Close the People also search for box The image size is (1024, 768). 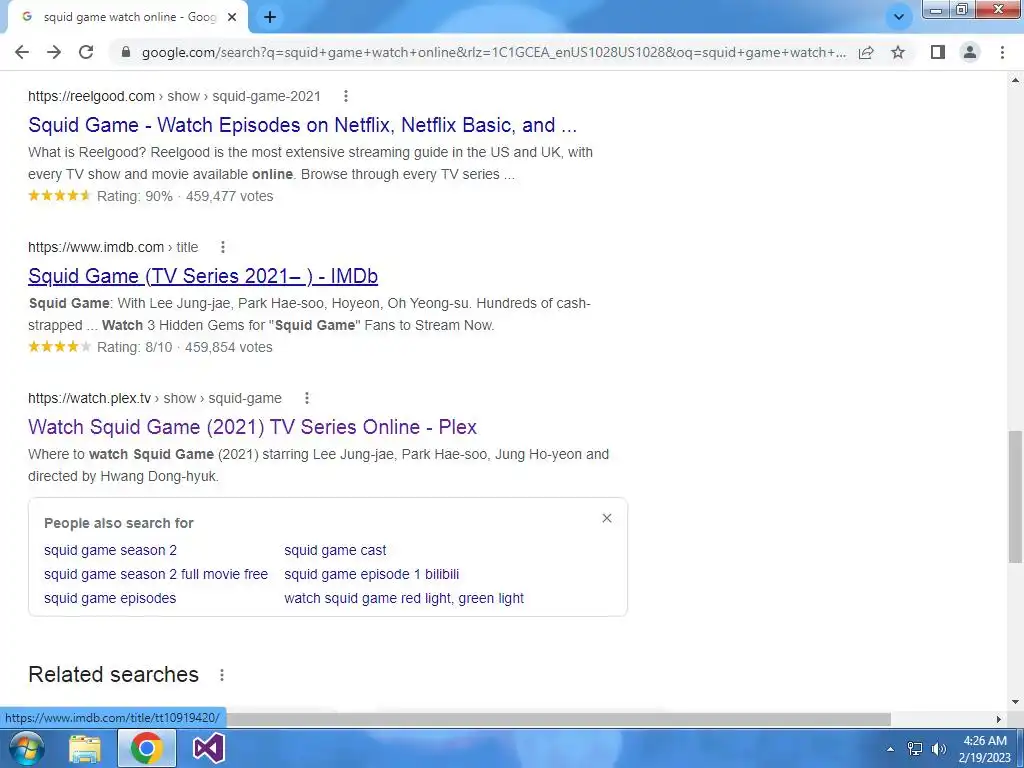tap(607, 518)
